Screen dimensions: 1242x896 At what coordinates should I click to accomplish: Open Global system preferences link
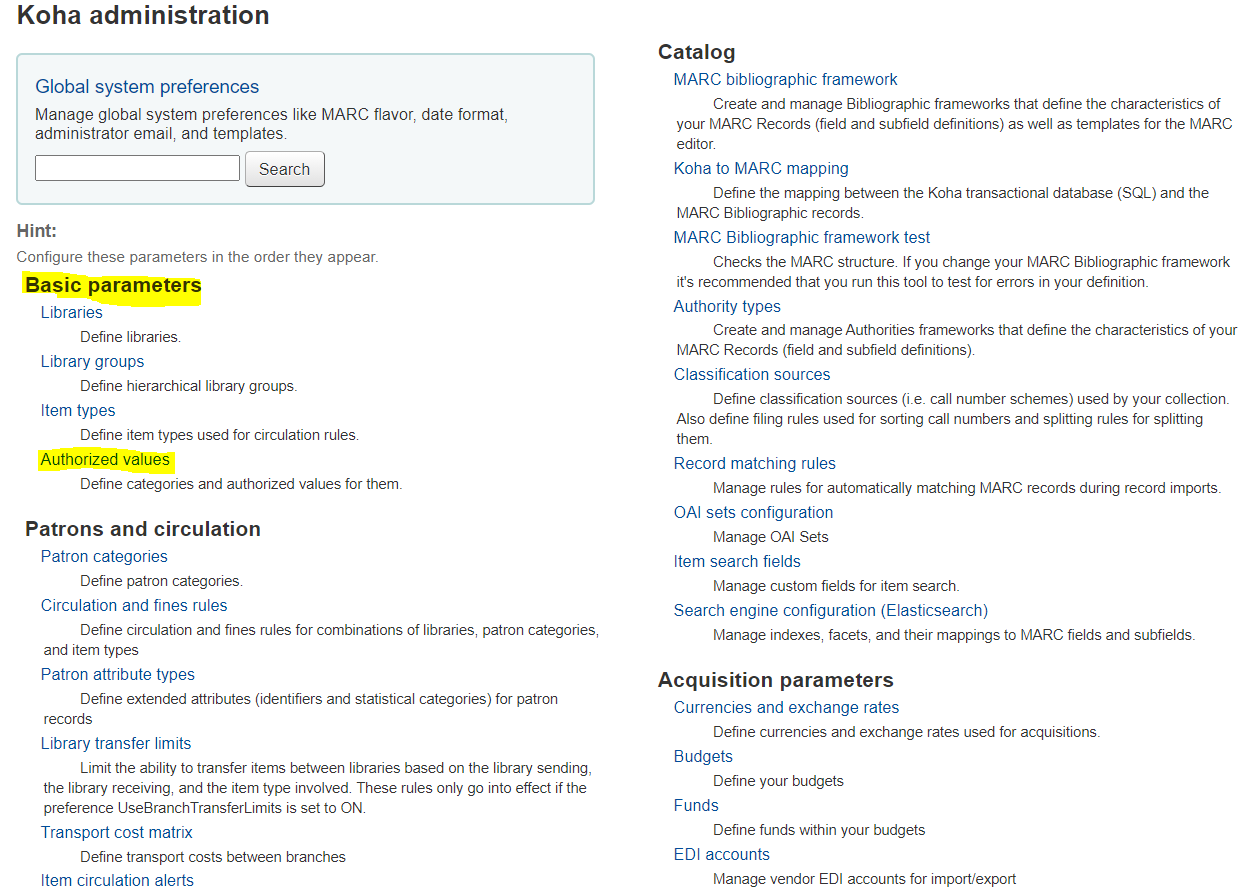click(x=147, y=87)
